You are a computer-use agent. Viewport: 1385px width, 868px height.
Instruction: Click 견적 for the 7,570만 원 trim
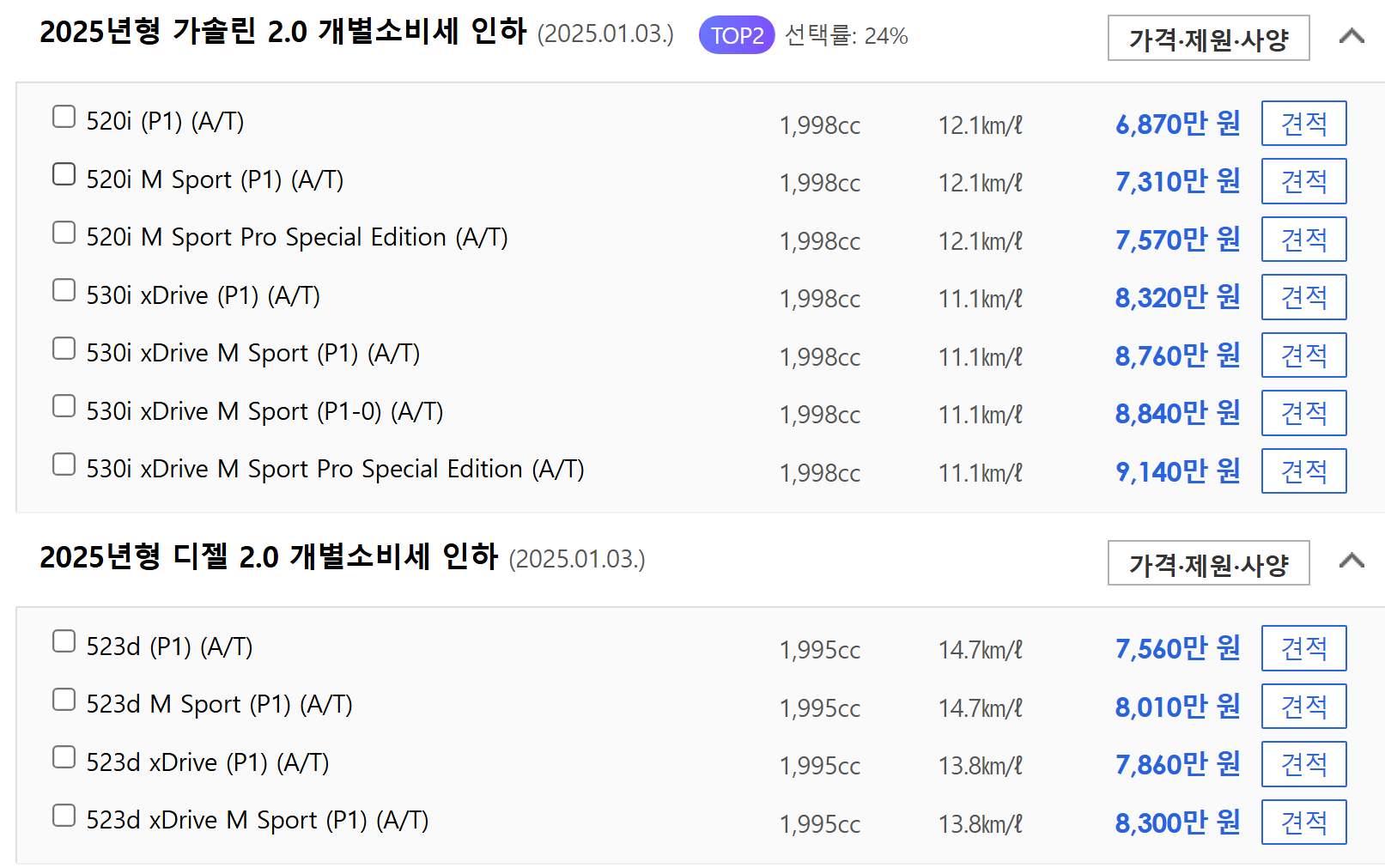pyautogui.click(x=1303, y=240)
